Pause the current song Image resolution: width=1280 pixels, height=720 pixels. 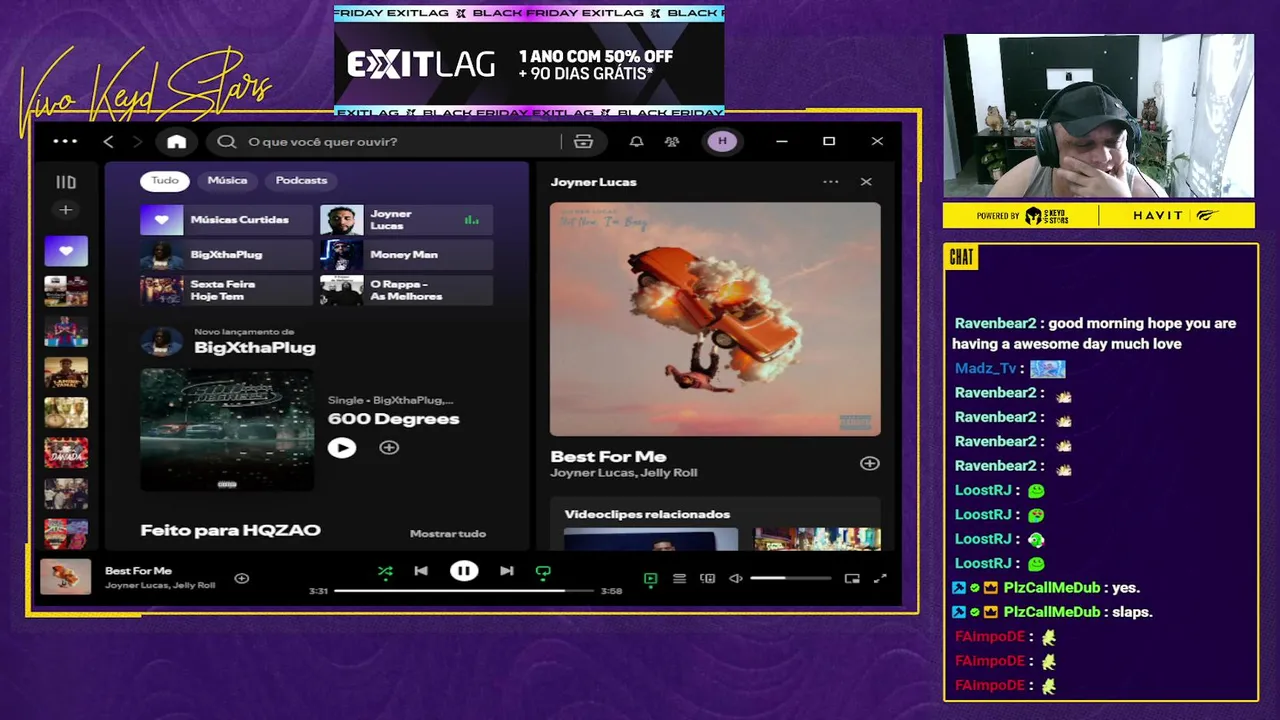463,571
